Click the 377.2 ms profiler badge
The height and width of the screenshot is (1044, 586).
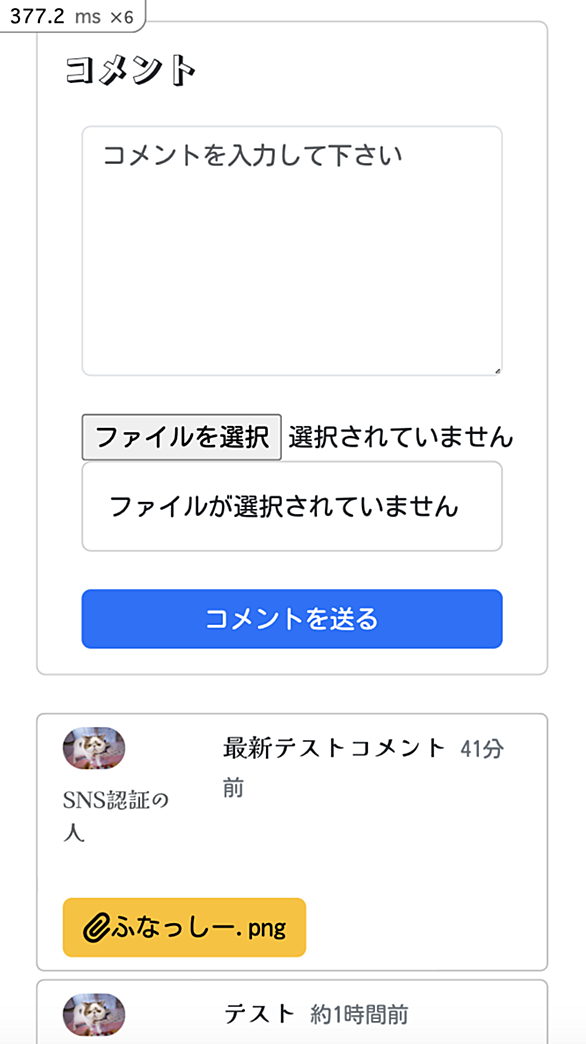72,17
